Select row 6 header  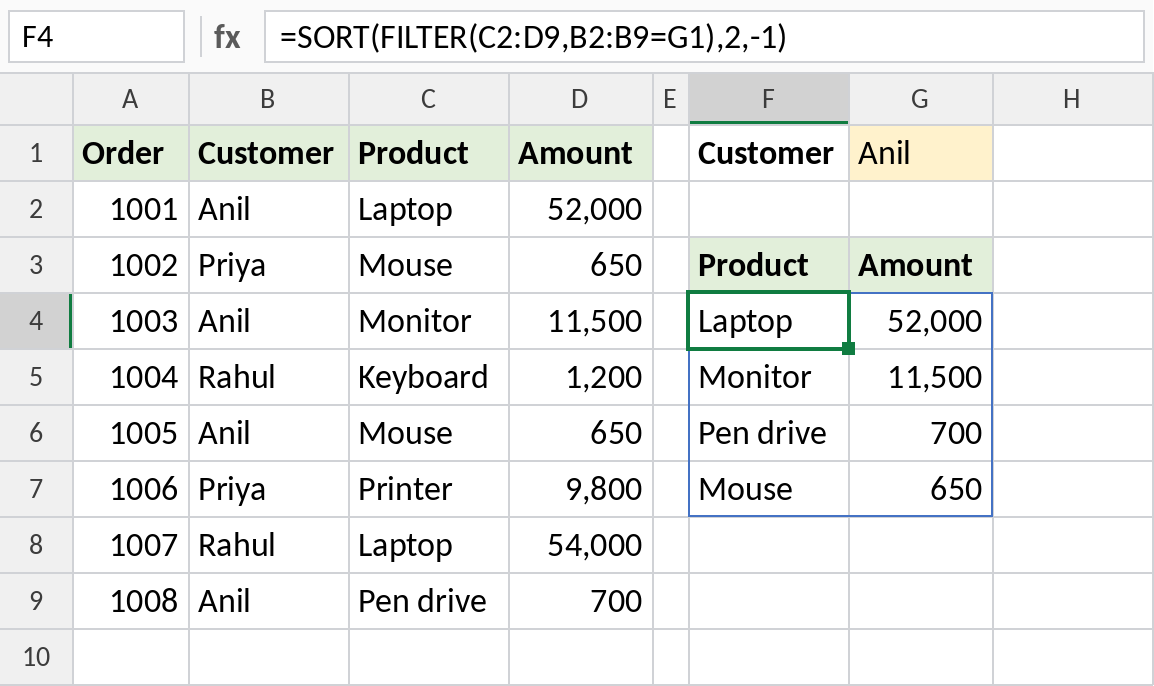coord(36,433)
